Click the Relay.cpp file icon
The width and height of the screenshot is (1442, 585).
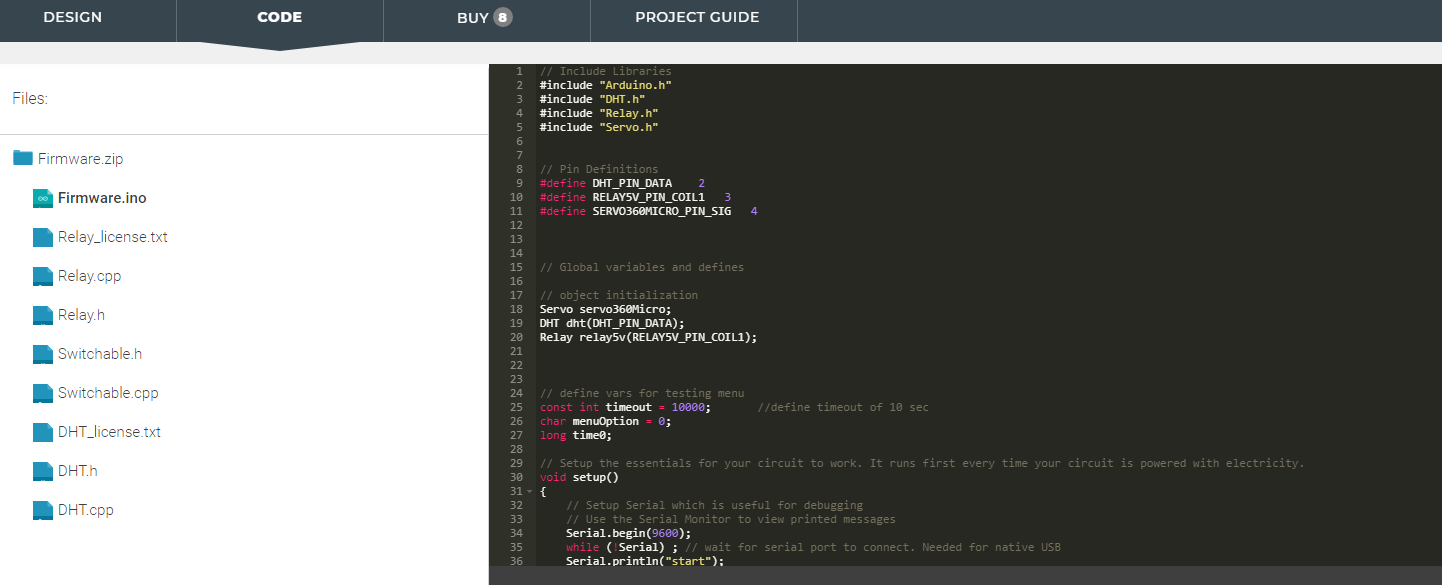pyautogui.click(x=42, y=276)
